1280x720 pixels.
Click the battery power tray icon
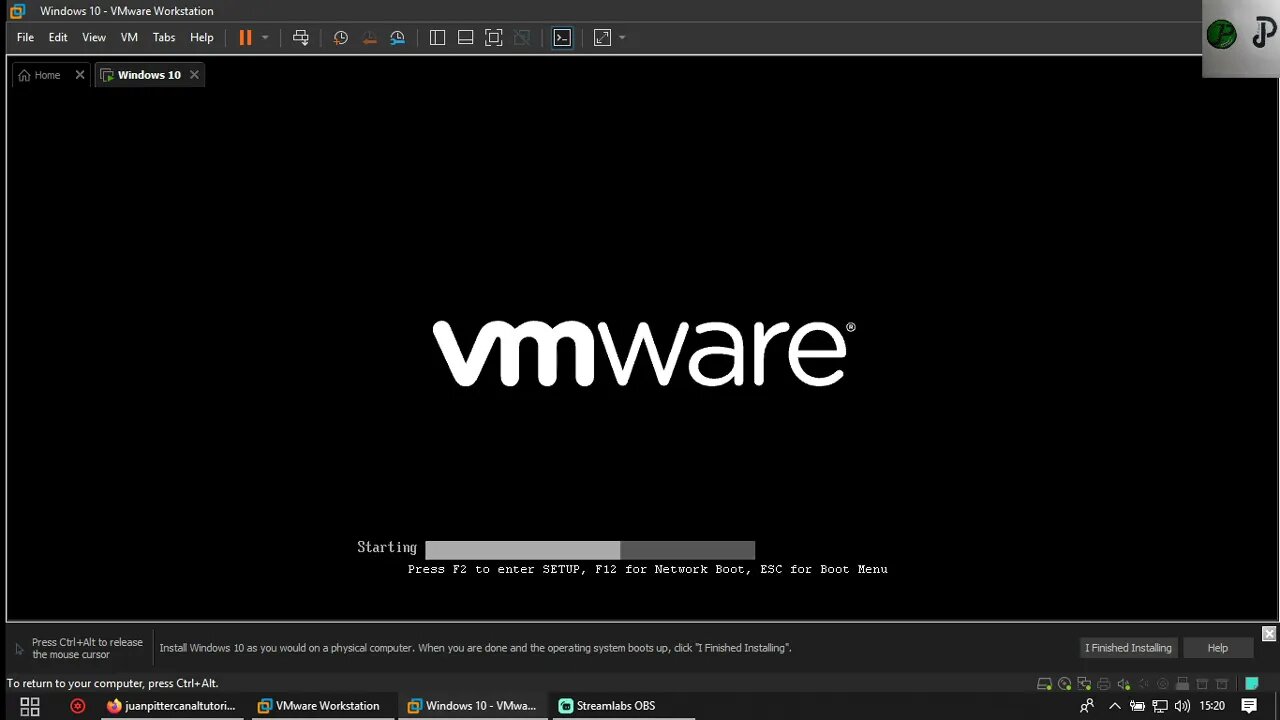[1138, 706]
